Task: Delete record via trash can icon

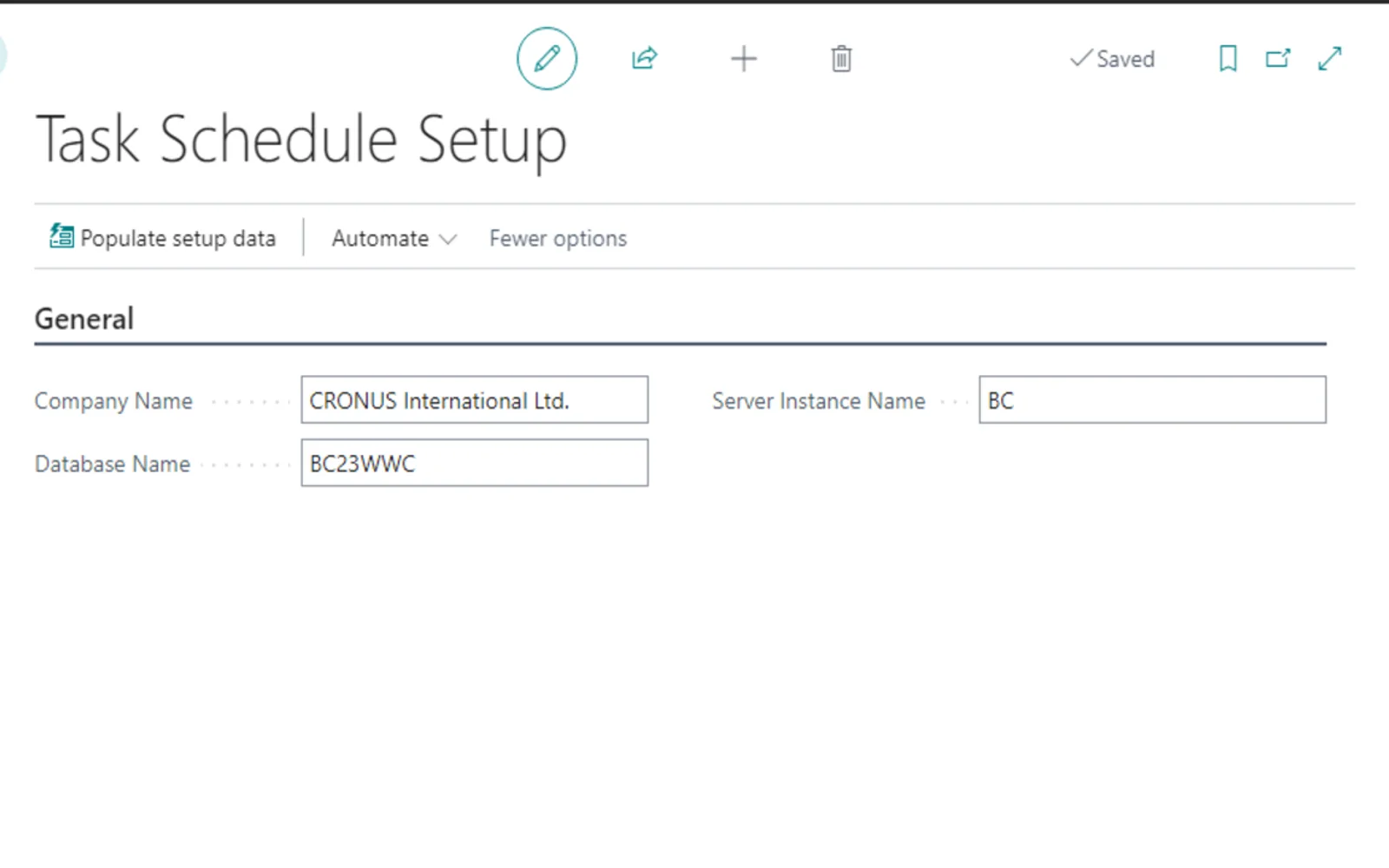Action: (x=841, y=59)
